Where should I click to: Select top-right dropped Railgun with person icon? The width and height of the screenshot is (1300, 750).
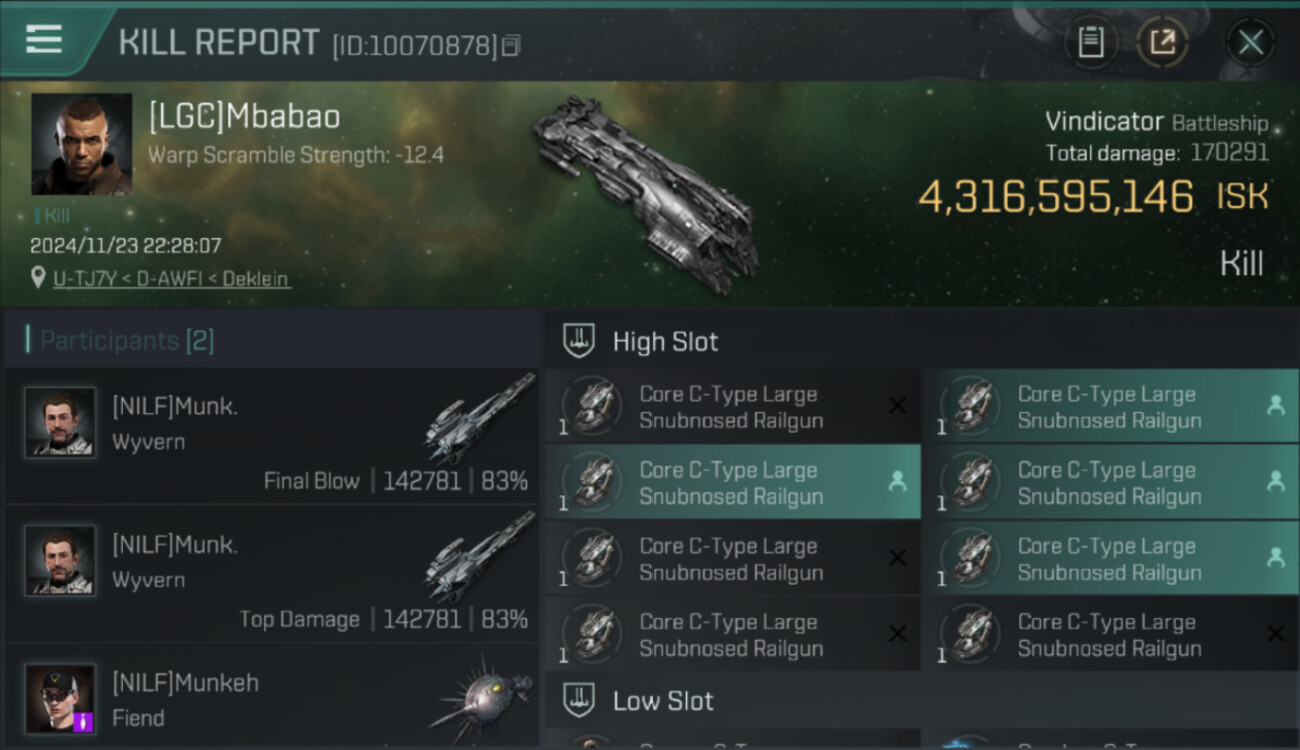(1111, 407)
